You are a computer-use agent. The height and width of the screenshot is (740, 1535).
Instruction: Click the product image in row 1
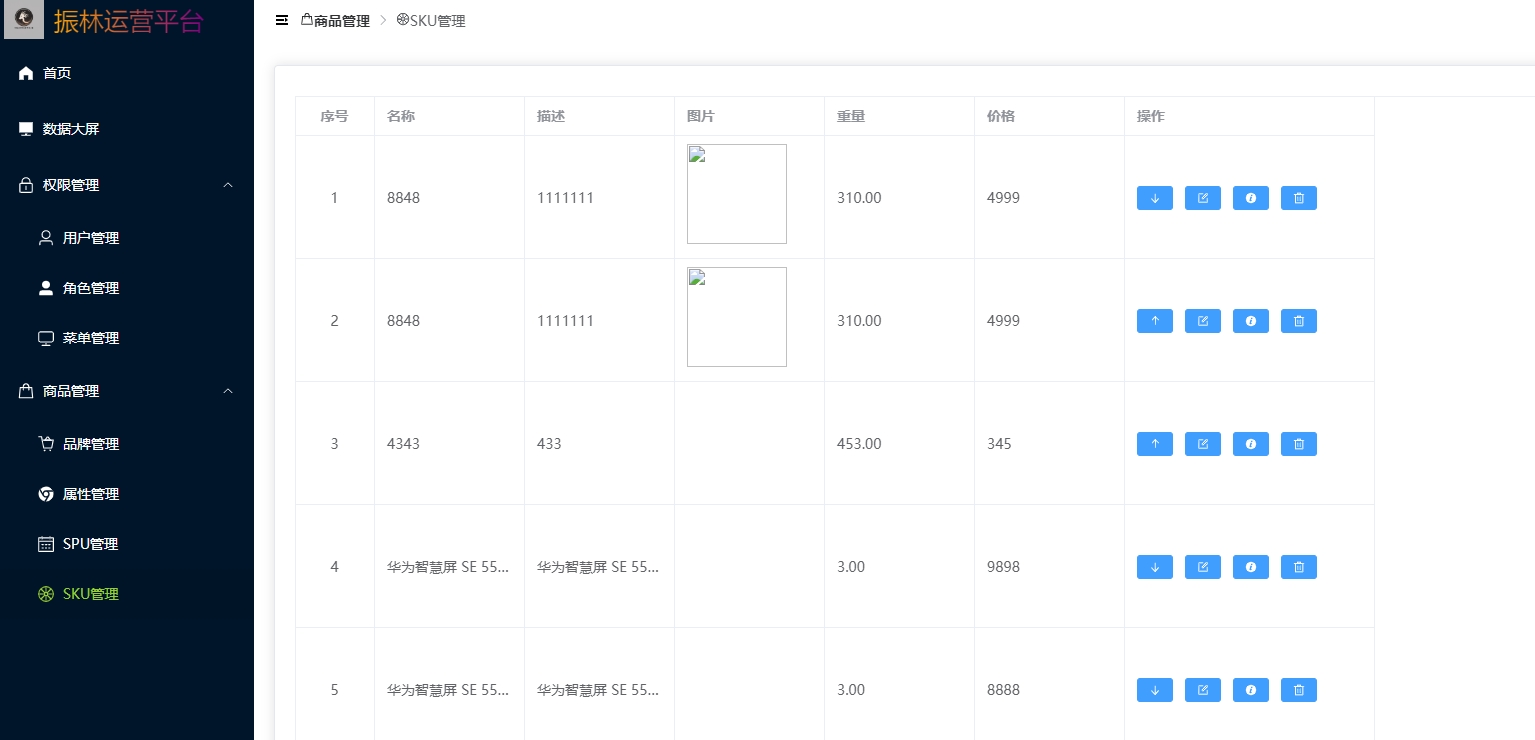click(737, 194)
